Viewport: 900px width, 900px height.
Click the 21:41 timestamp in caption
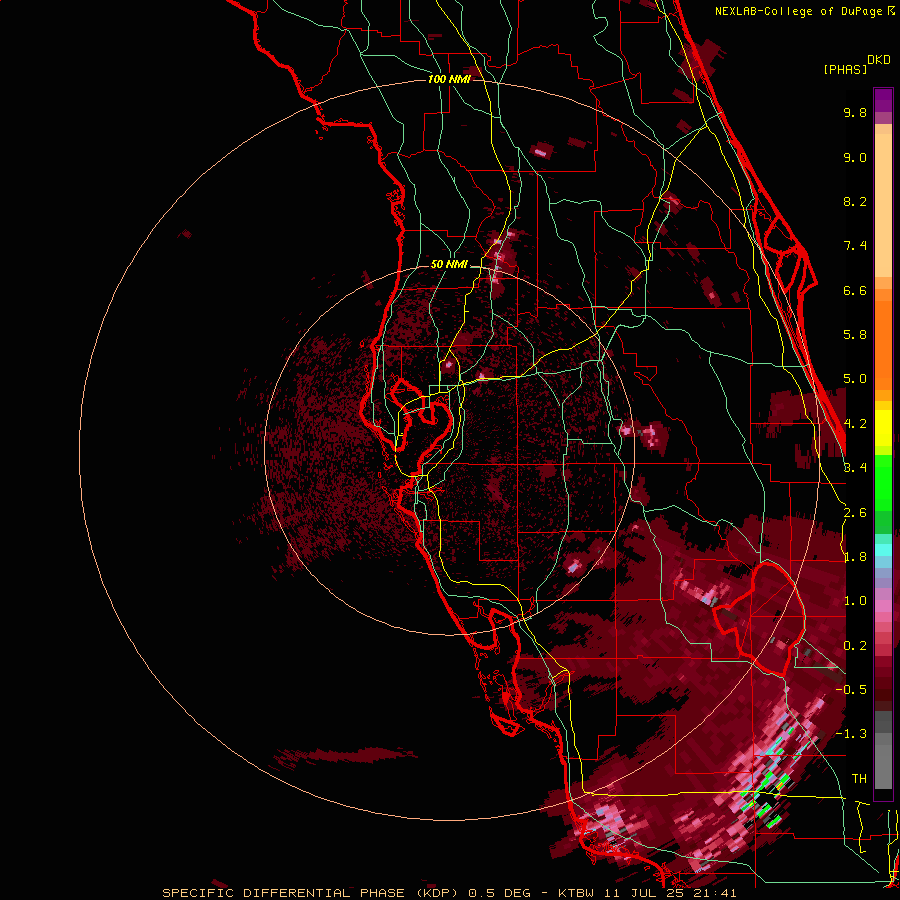point(713,893)
